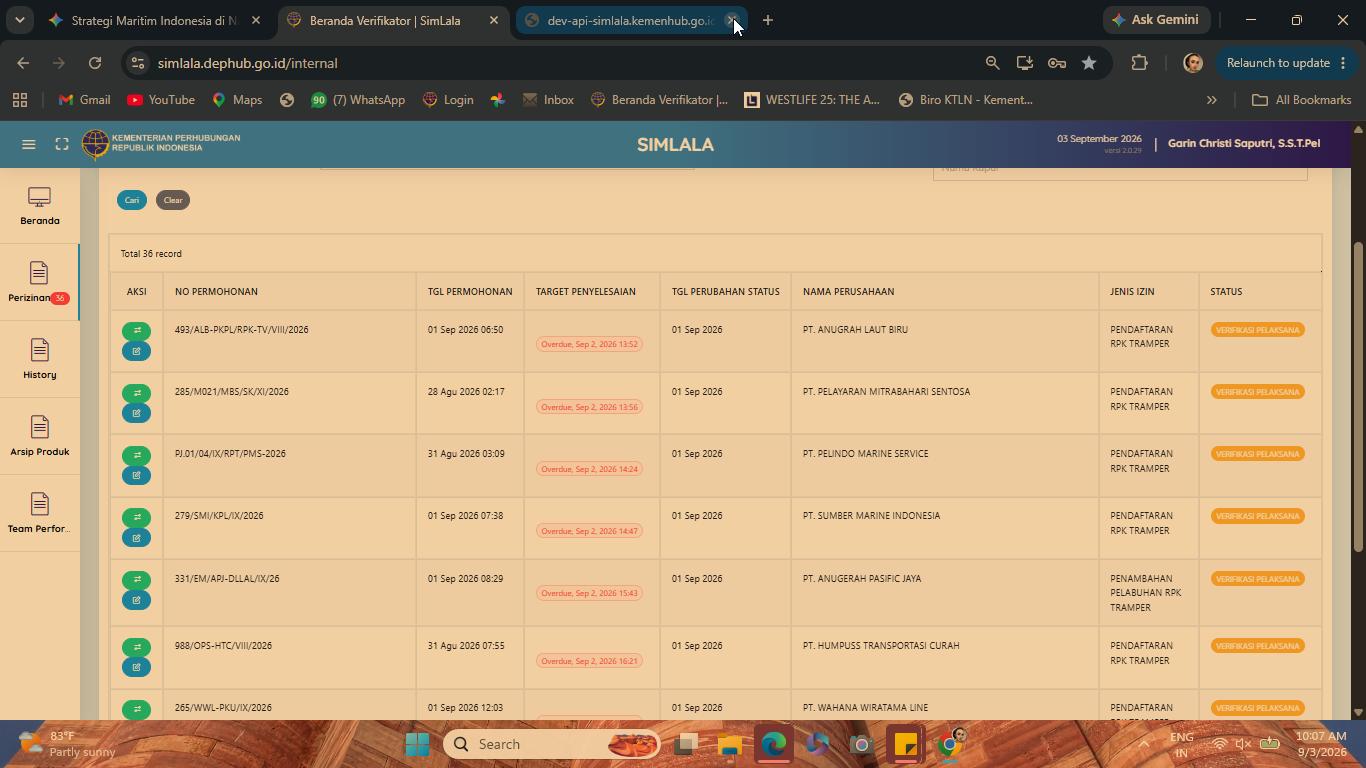Open the hamburger menu in SIMLALA header
The image size is (1366, 768).
pyautogui.click(x=29, y=144)
